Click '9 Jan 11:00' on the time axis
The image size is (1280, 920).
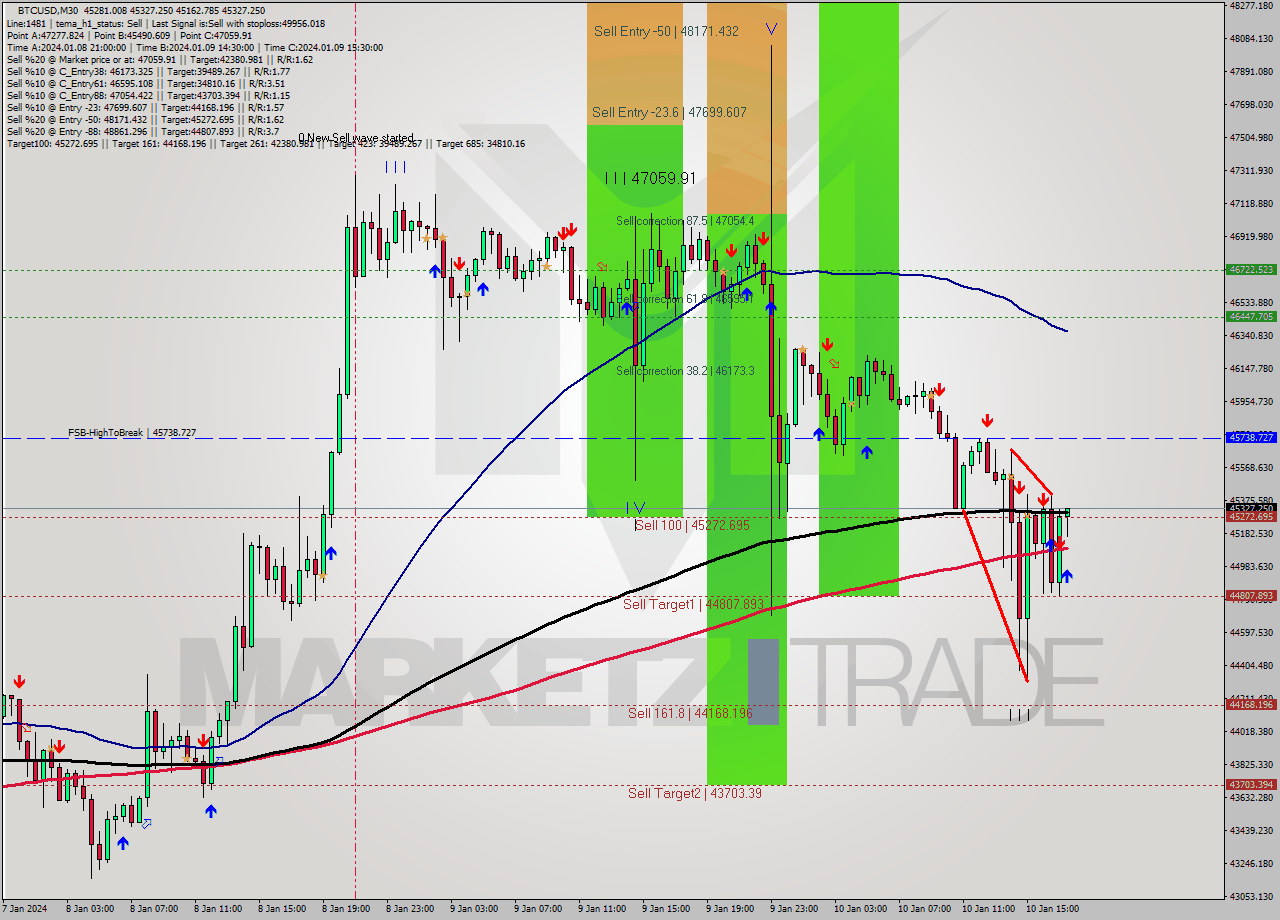[x=603, y=910]
